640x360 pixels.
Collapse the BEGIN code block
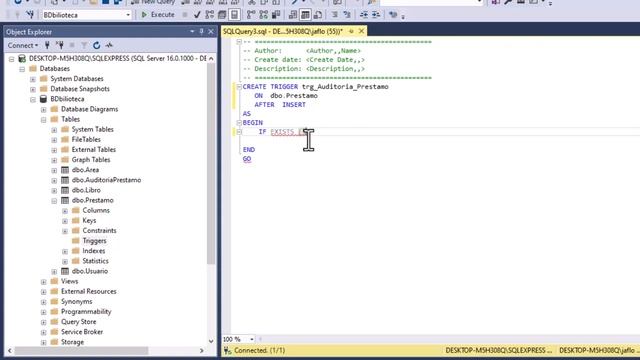tap(239, 122)
